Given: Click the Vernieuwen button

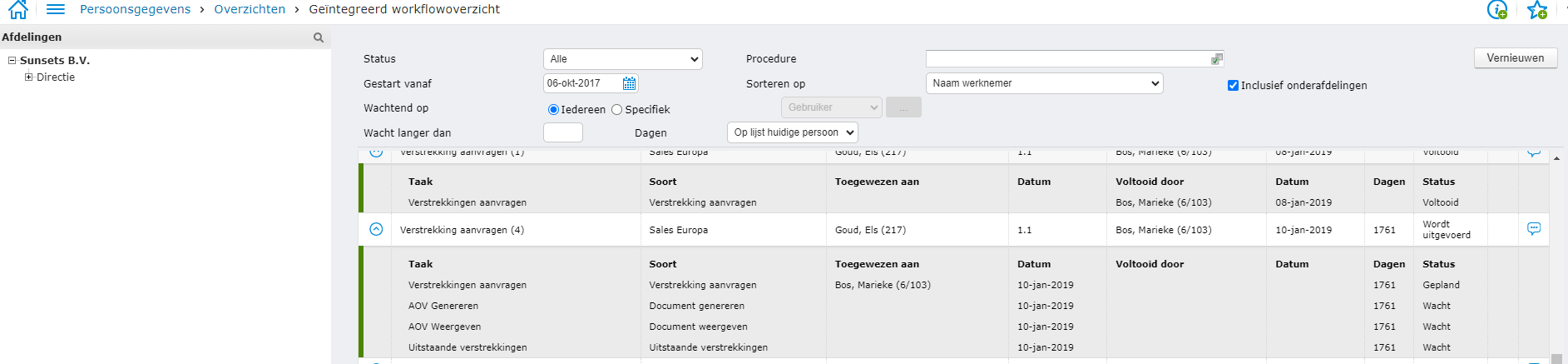Looking at the screenshot, I should click(x=1516, y=58).
